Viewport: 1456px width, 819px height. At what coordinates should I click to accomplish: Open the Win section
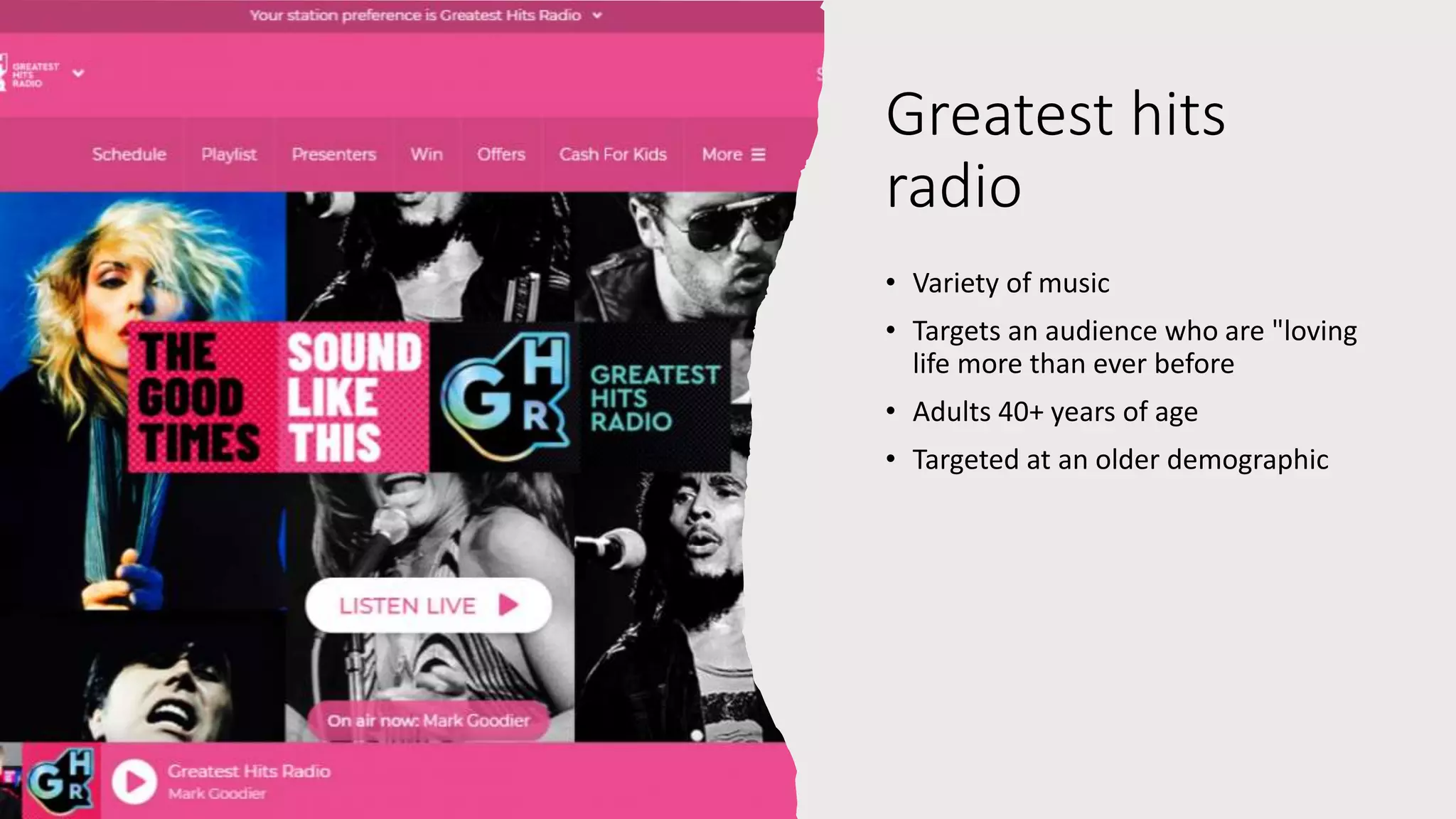point(427,154)
